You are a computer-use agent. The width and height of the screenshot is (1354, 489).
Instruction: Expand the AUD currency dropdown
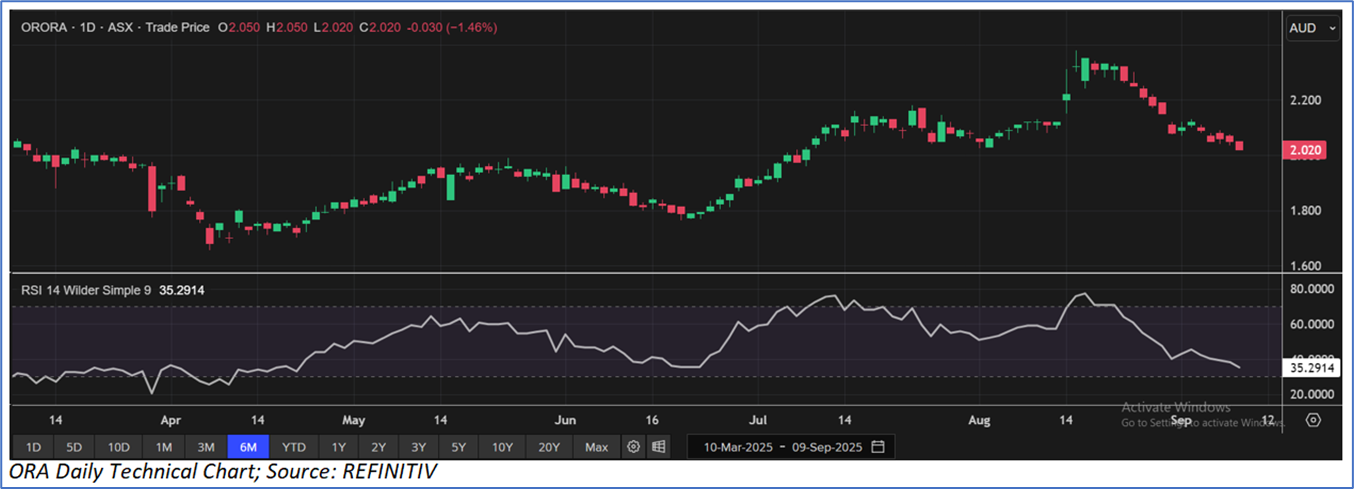click(x=1313, y=29)
